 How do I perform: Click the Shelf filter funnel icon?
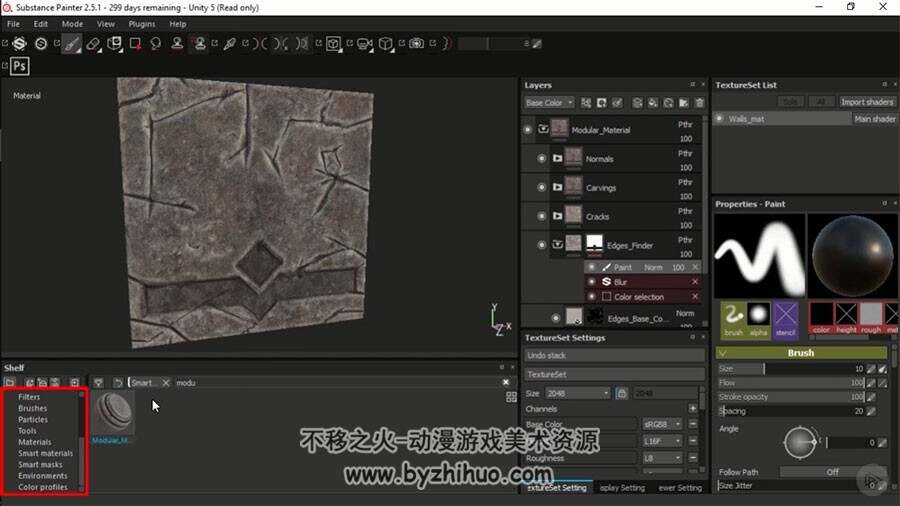point(99,383)
